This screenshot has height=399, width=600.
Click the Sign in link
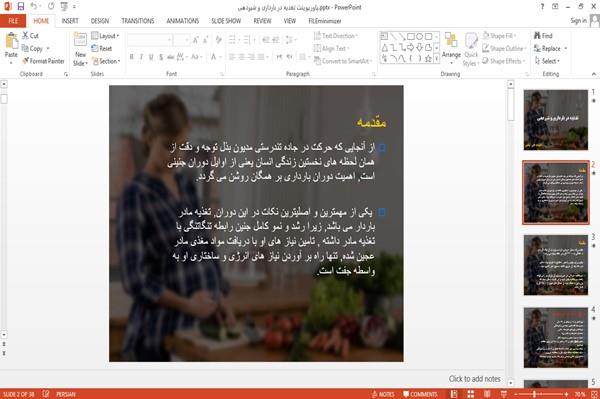[x=578, y=21]
